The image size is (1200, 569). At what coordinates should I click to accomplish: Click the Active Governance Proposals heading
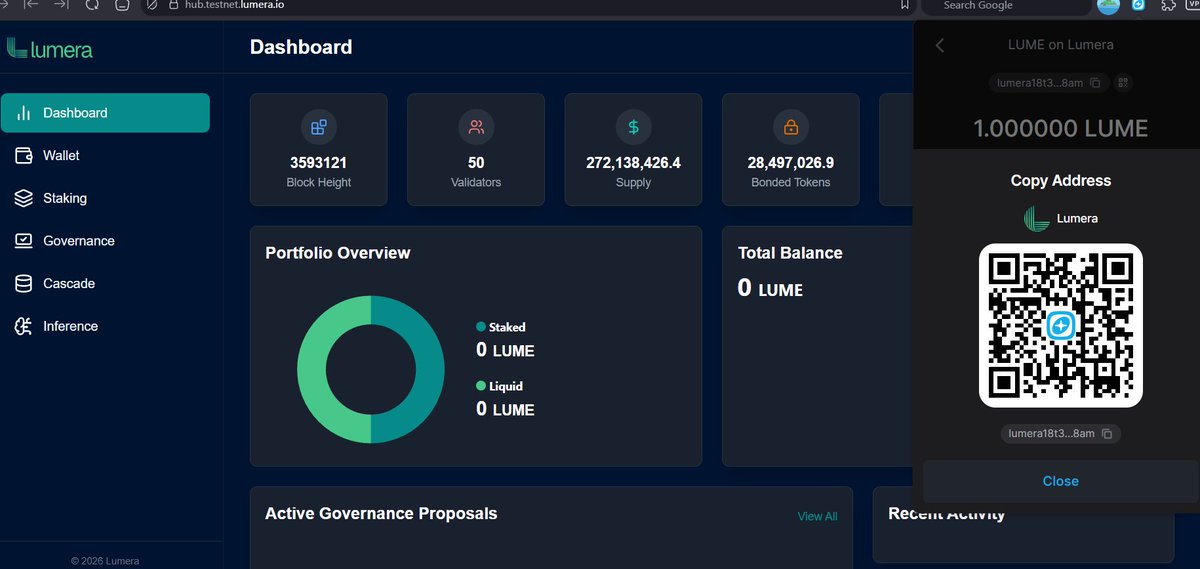381,513
